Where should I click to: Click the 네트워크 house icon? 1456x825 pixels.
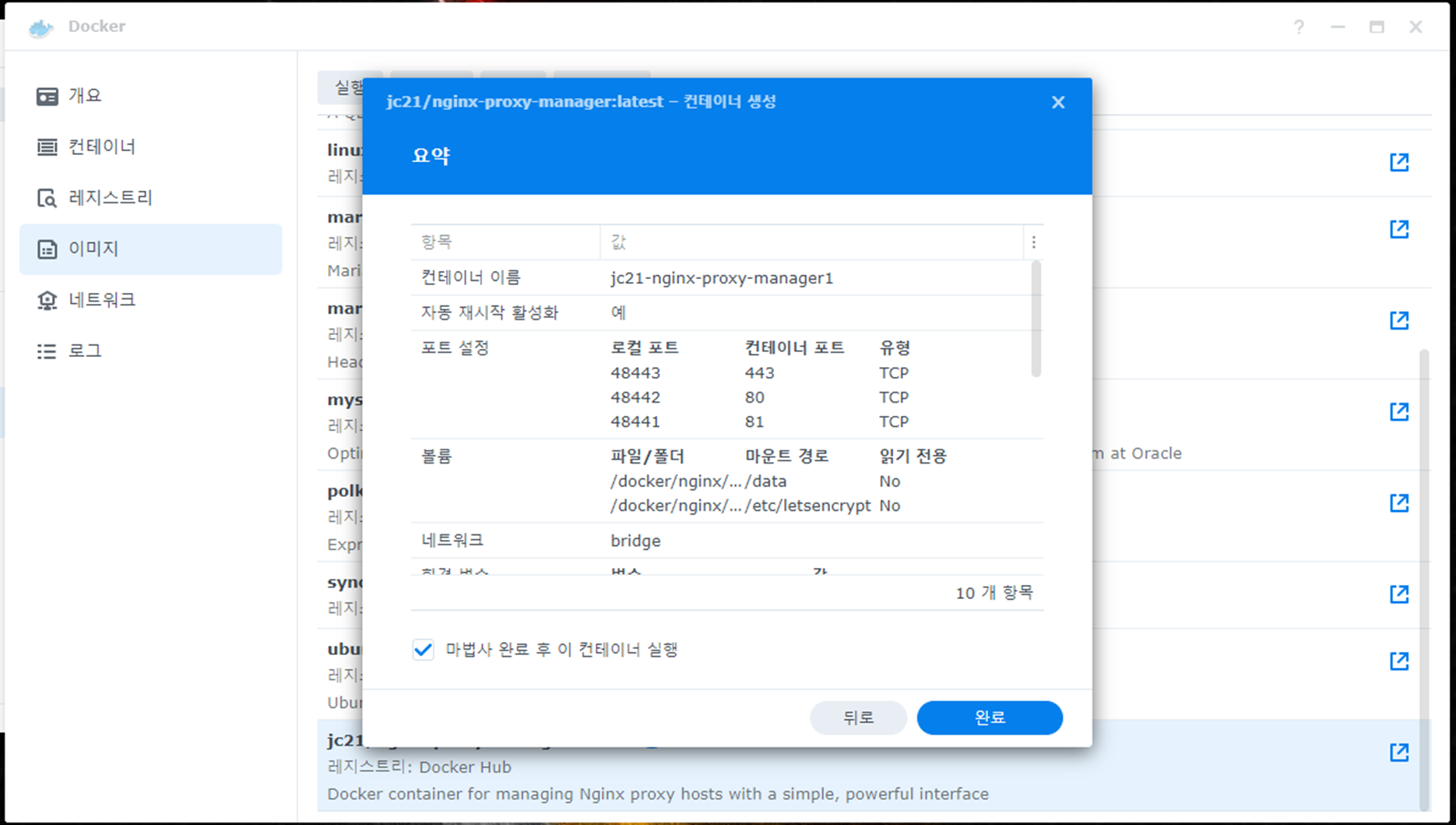47,300
